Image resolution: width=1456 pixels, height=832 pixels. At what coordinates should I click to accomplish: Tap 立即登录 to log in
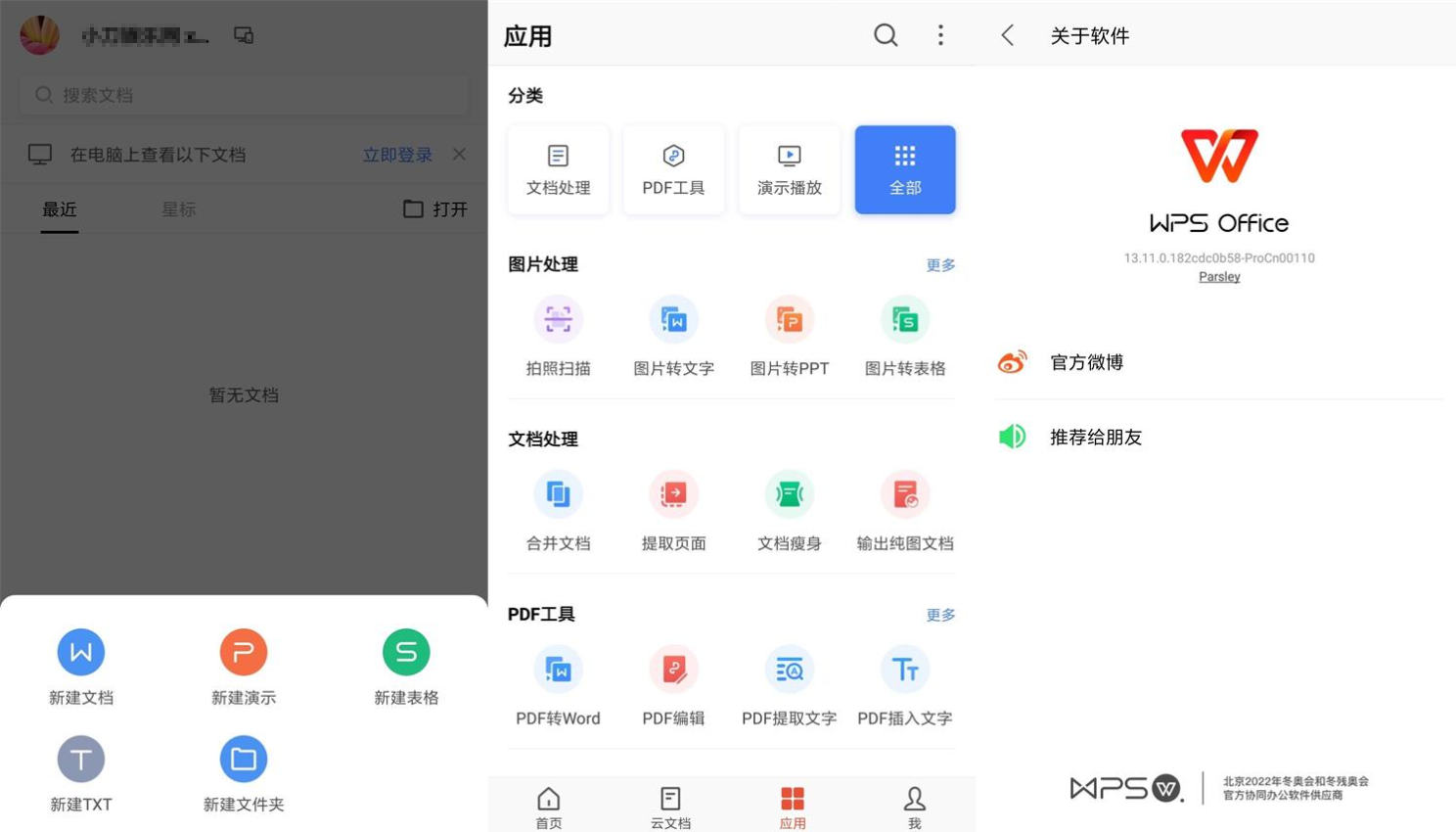pos(396,154)
